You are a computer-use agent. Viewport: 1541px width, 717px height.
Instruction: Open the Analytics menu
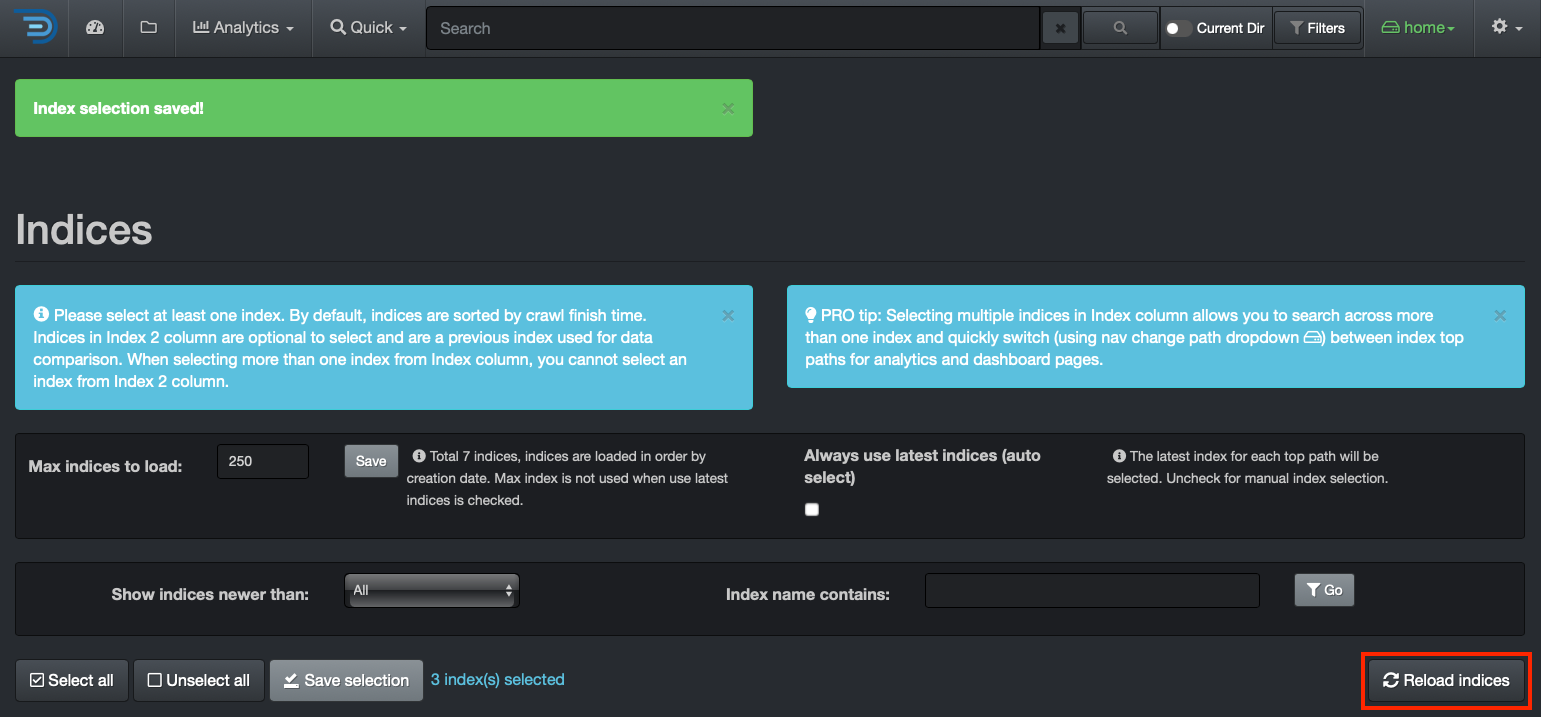click(243, 27)
